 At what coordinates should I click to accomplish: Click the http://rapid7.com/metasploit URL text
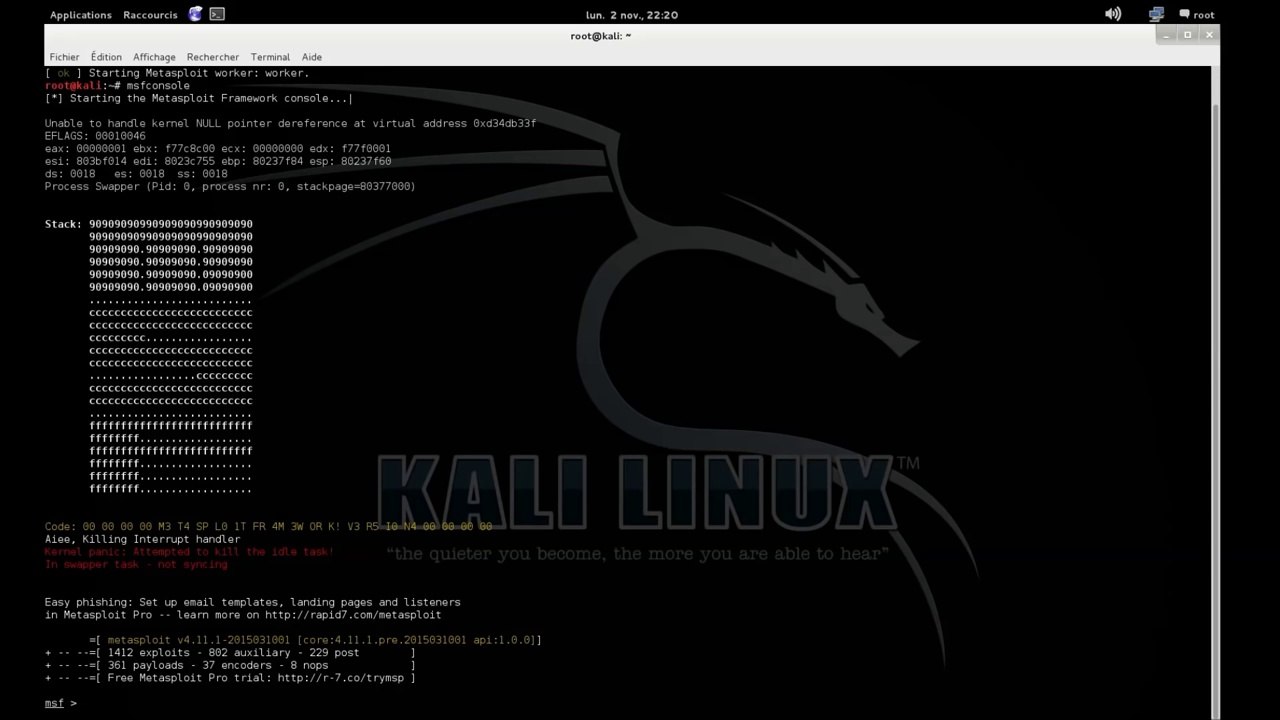point(352,615)
